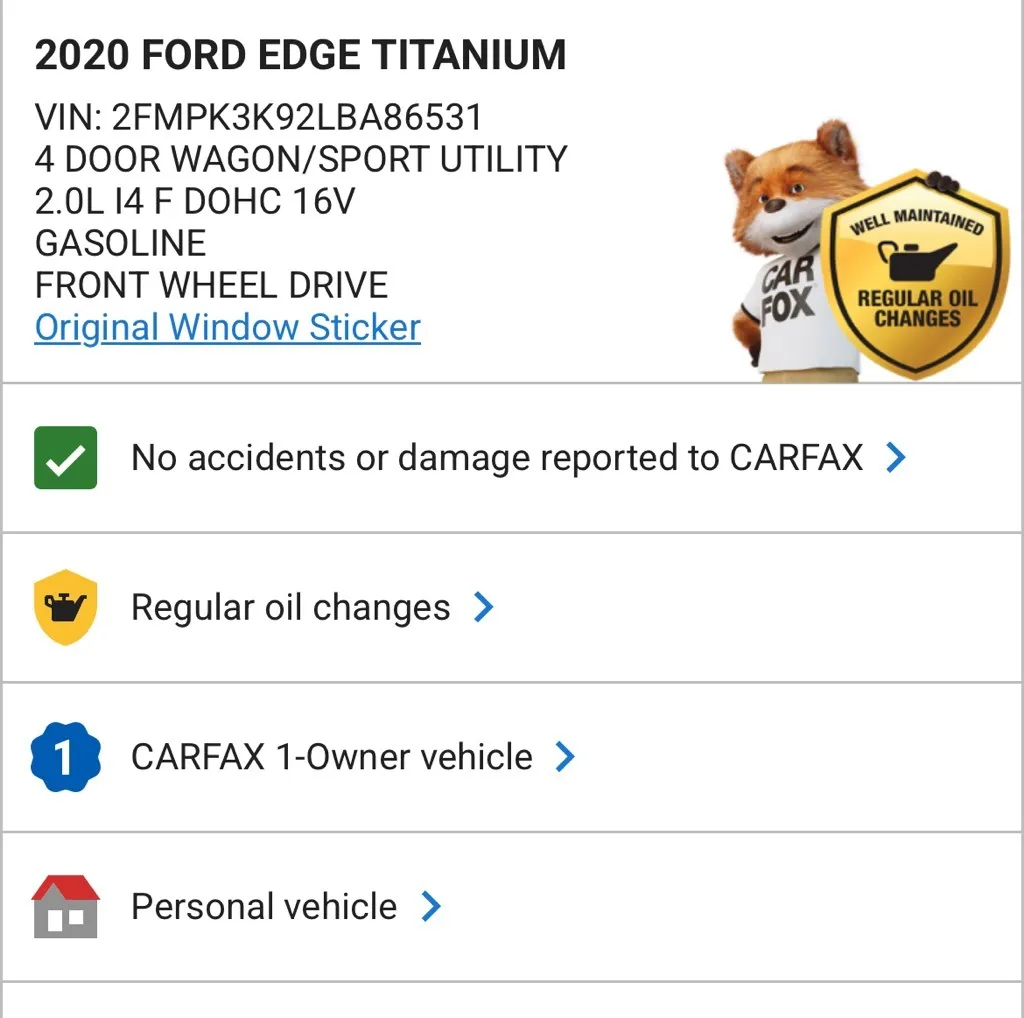Click the green checkmark no-accidents icon
Screen dimensions: 1024x1018
pos(65,458)
